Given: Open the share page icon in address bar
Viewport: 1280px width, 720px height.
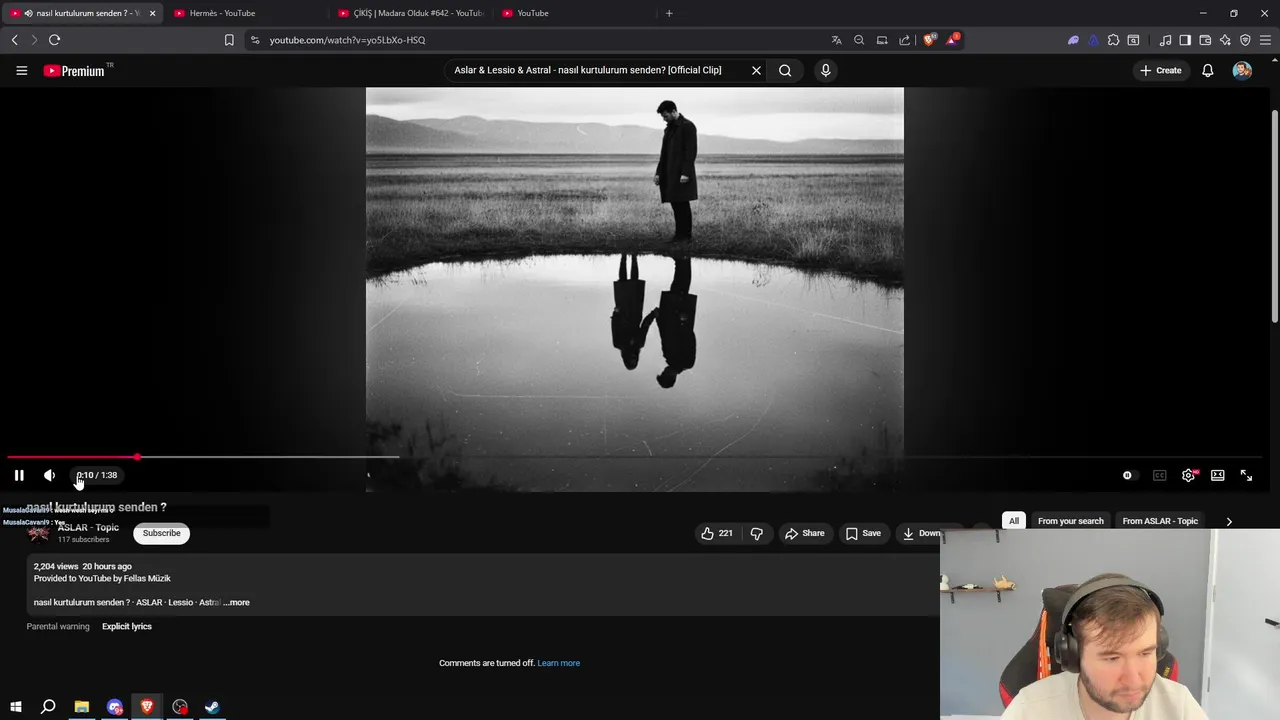Looking at the screenshot, I should click(x=904, y=40).
